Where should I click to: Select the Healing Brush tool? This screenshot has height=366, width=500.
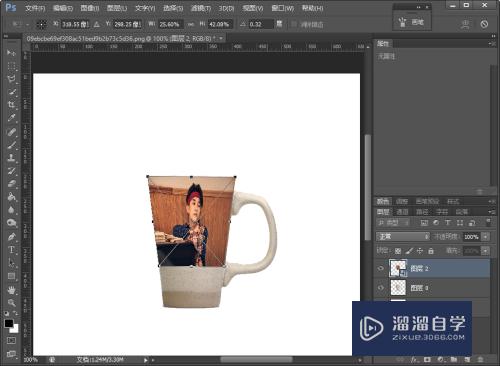[x=11, y=131]
